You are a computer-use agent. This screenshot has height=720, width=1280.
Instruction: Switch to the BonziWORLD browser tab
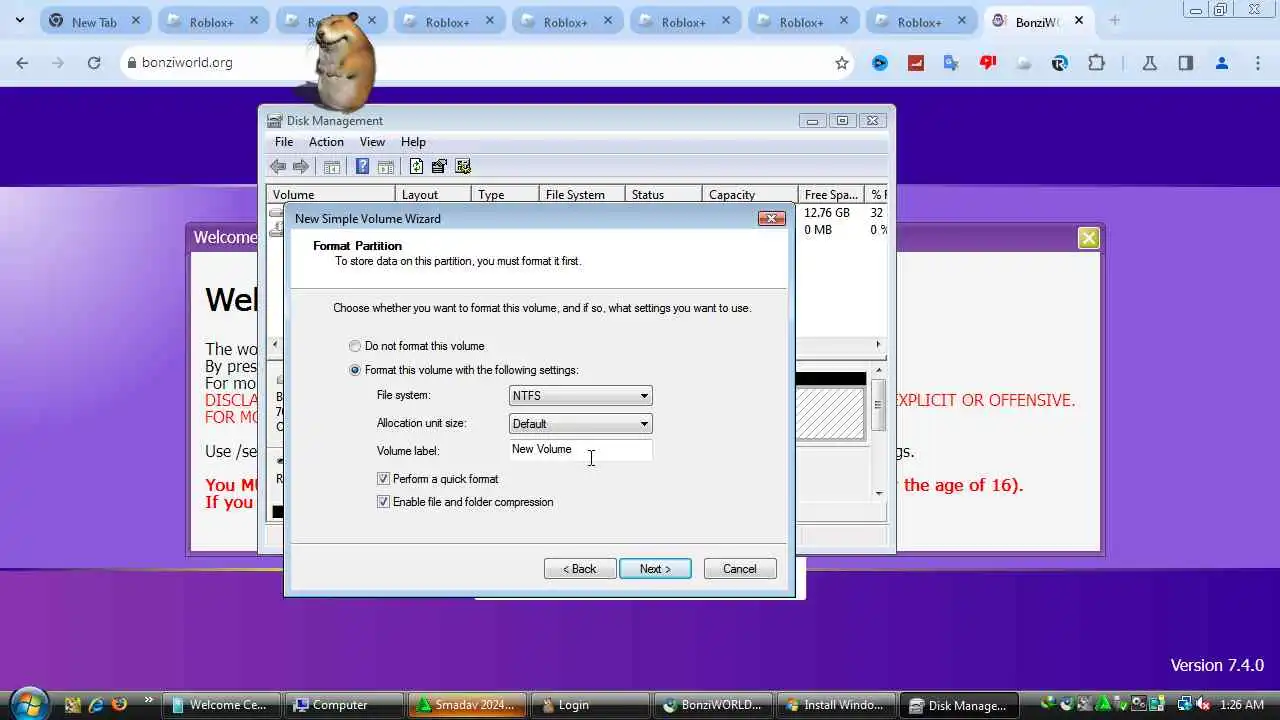tap(1040, 21)
